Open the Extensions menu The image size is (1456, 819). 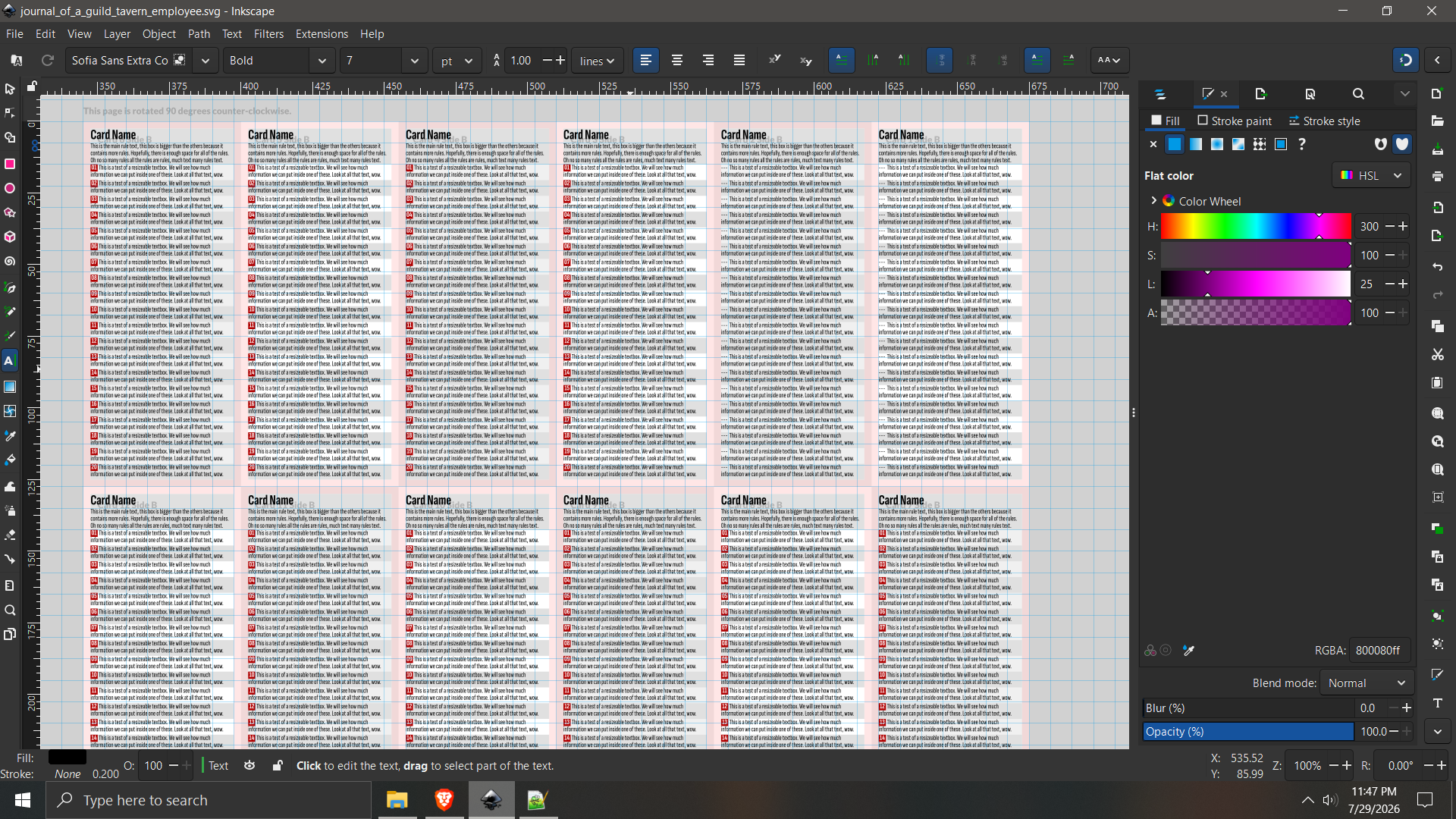(x=322, y=34)
